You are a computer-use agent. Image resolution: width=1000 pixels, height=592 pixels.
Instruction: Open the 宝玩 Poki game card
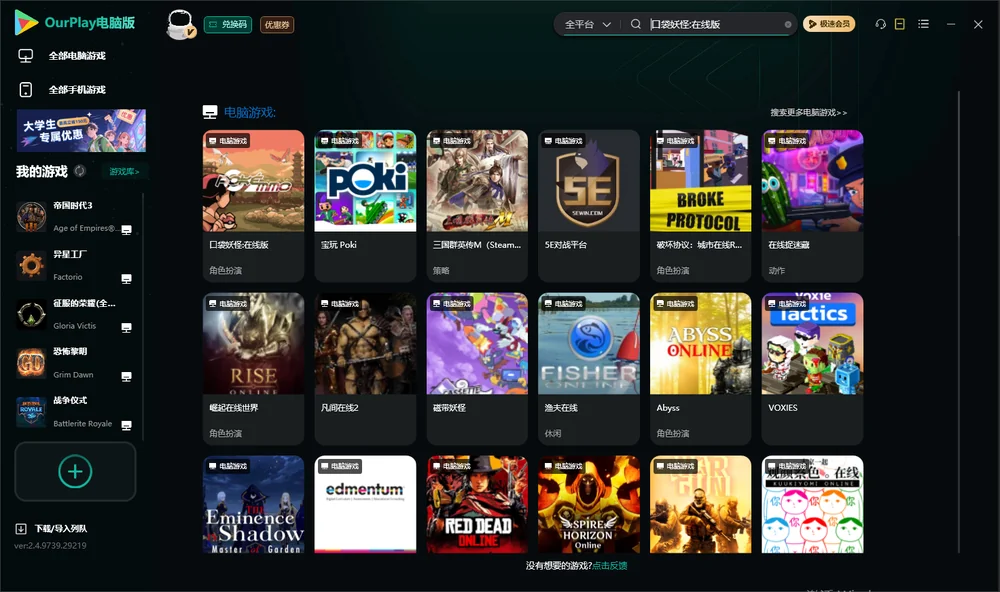[x=365, y=205]
